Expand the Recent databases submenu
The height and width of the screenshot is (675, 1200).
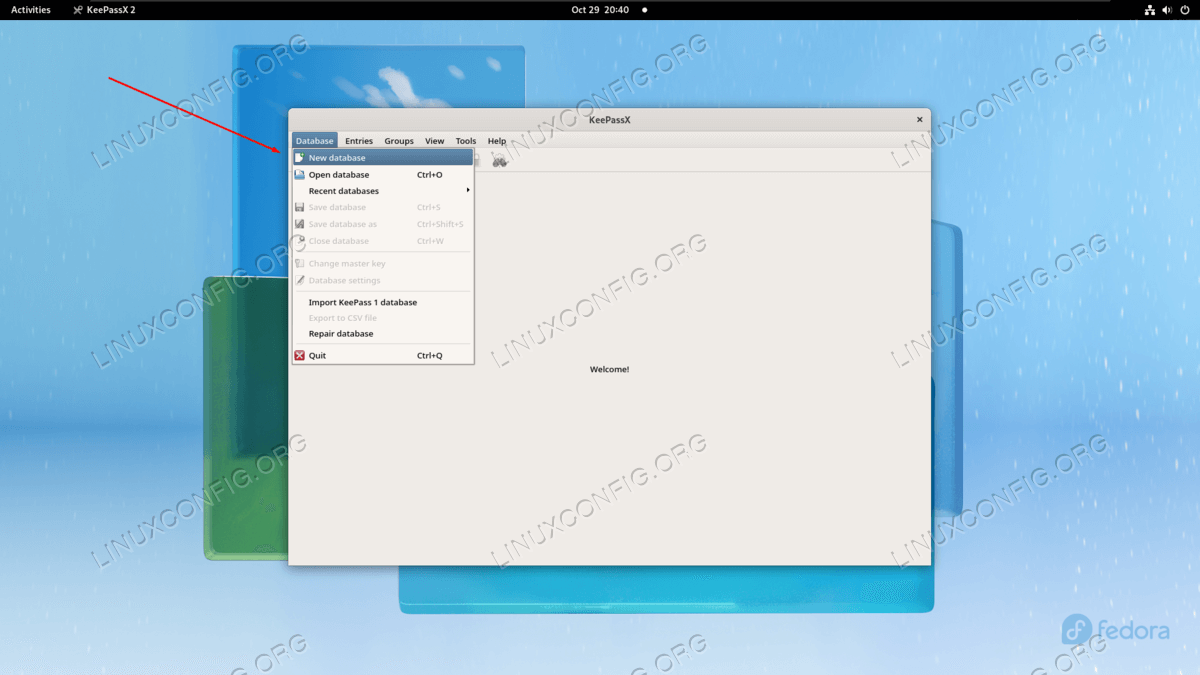tap(382, 191)
